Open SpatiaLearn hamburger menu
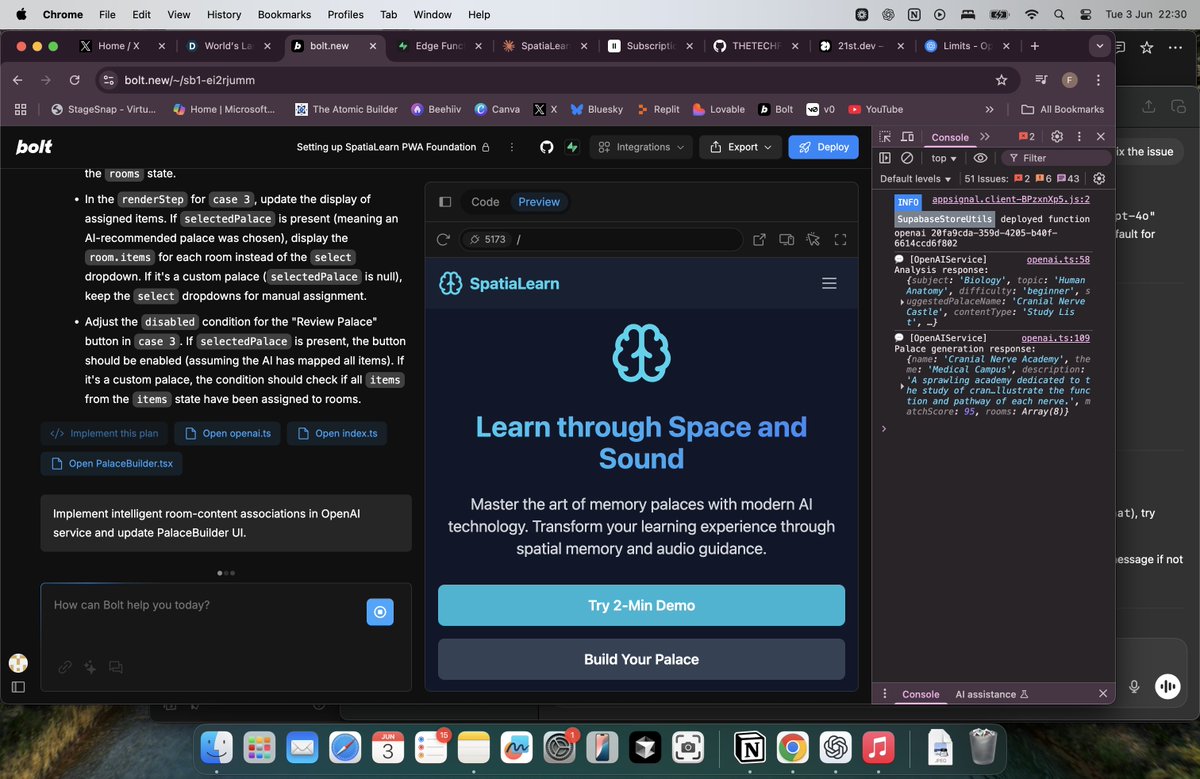Viewport: 1200px width, 779px height. point(829,284)
